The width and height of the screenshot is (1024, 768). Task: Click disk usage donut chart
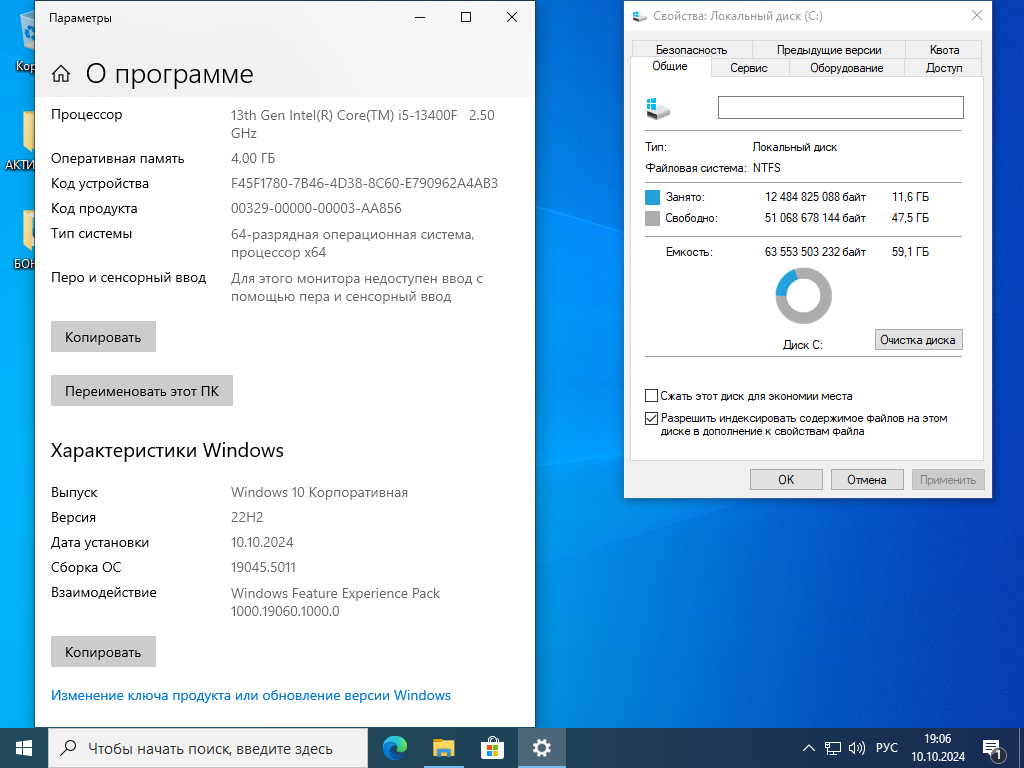click(x=803, y=296)
